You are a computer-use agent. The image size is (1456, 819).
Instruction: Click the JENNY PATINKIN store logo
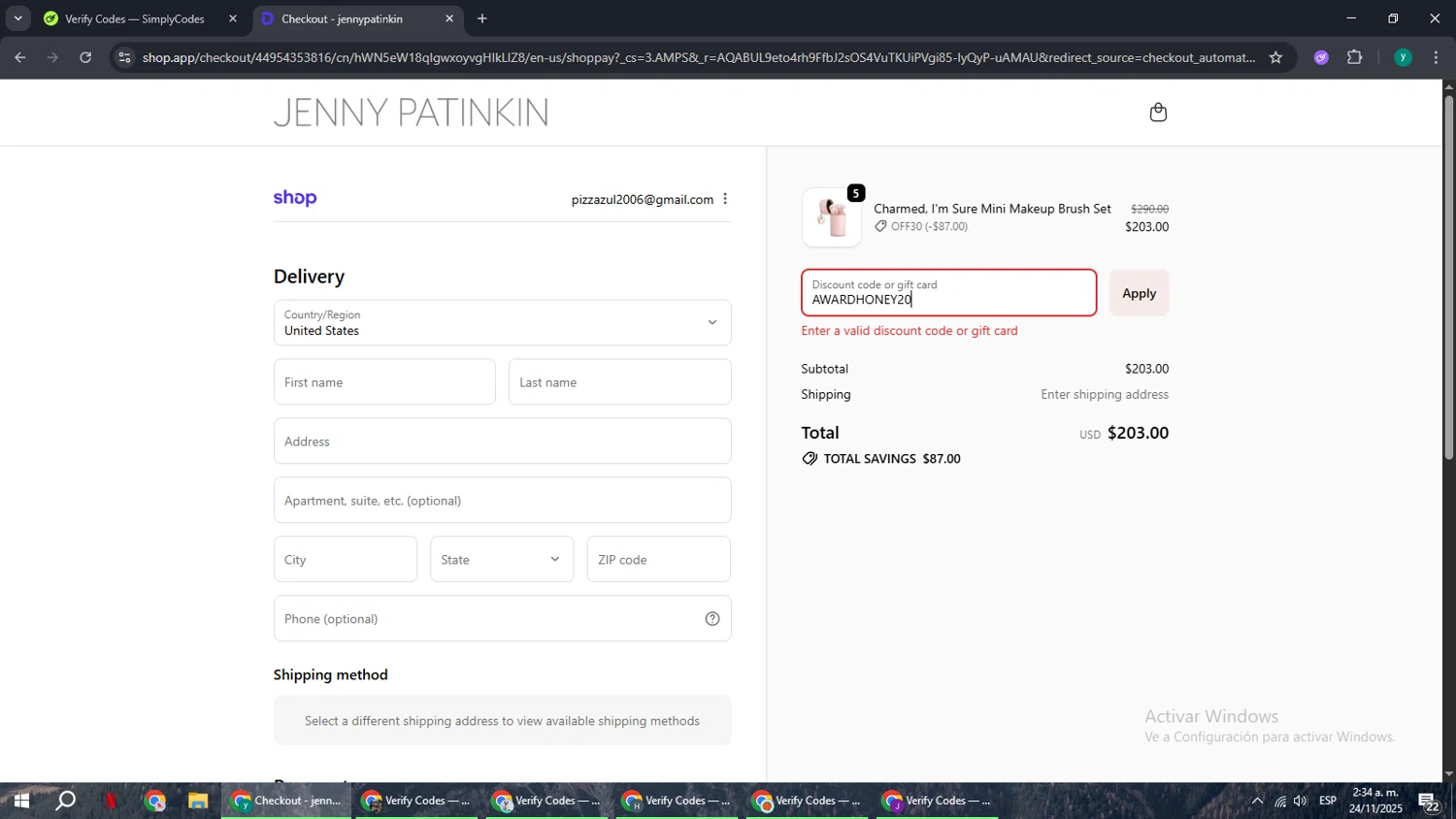[412, 113]
